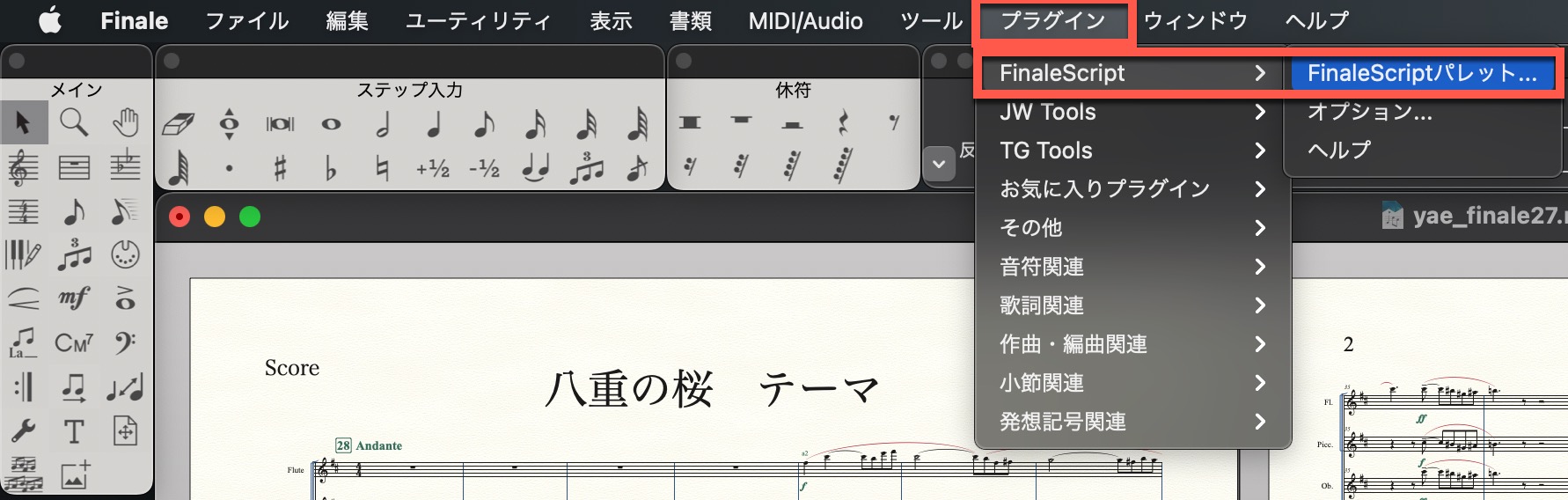Select the Key Signature tool
The width and height of the screenshot is (1568, 500).
[x=125, y=167]
